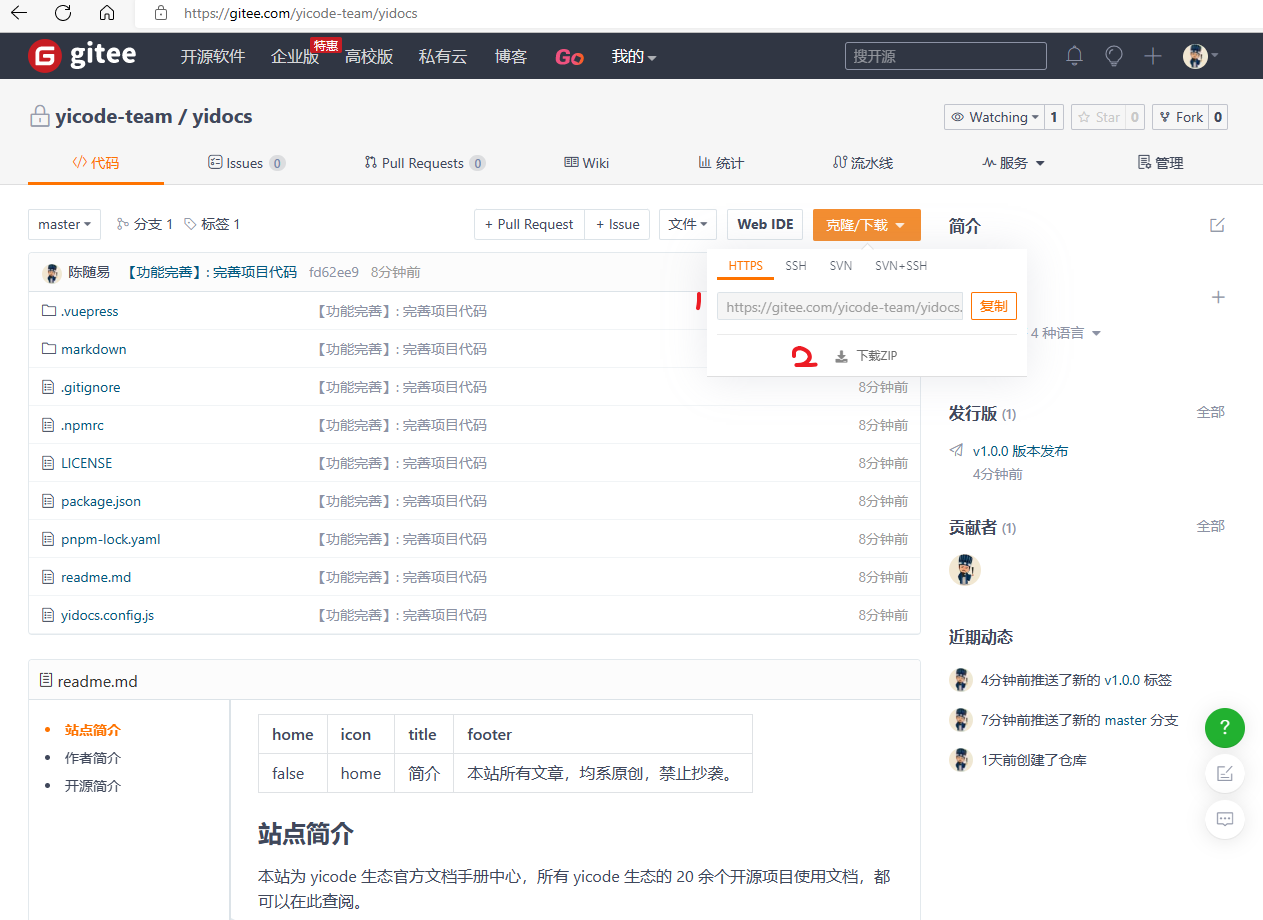The width and height of the screenshot is (1263, 920).
Task: Select the HTTPS clone tab
Action: [745, 266]
